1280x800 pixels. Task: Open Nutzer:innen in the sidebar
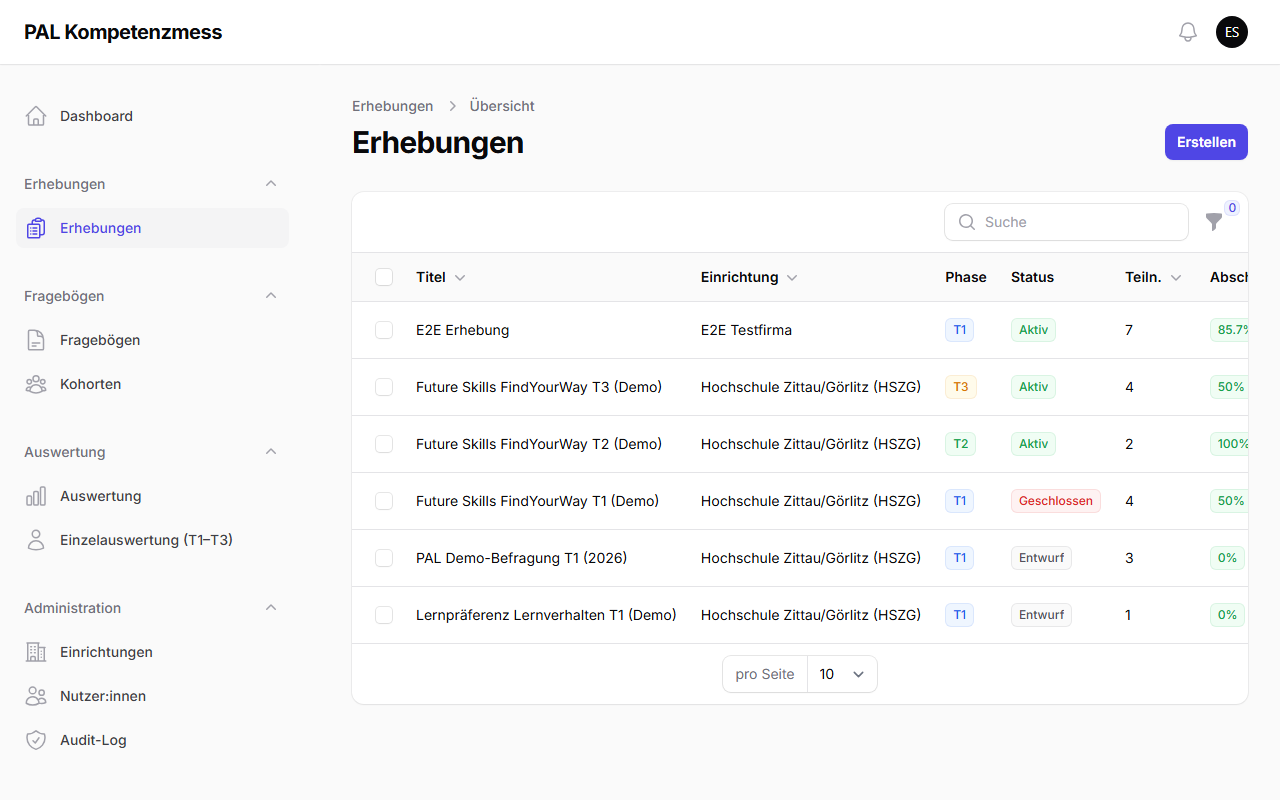pyautogui.click(x=152, y=696)
